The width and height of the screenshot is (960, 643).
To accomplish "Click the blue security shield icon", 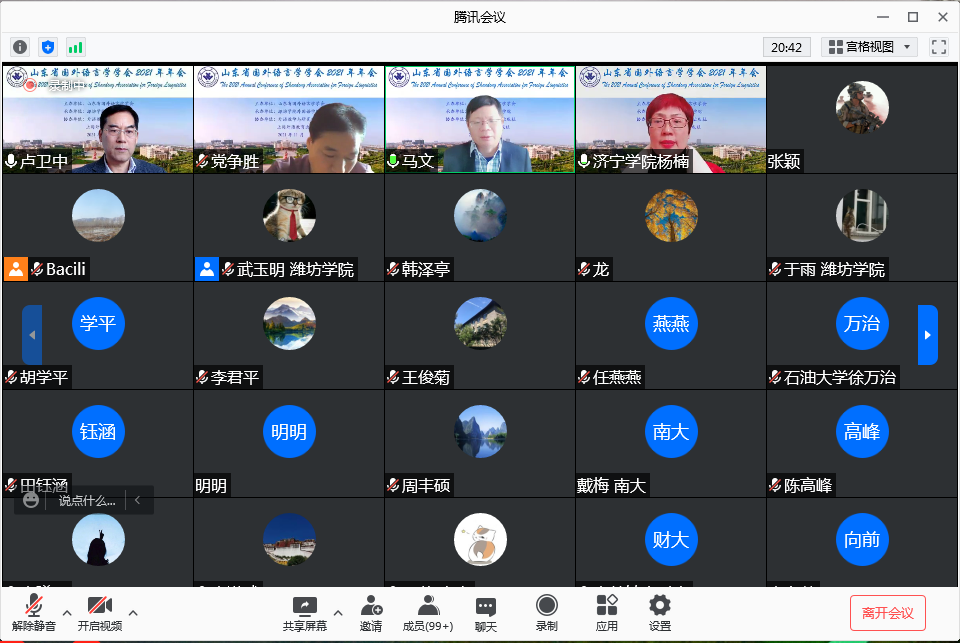I will (x=48, y=47).
